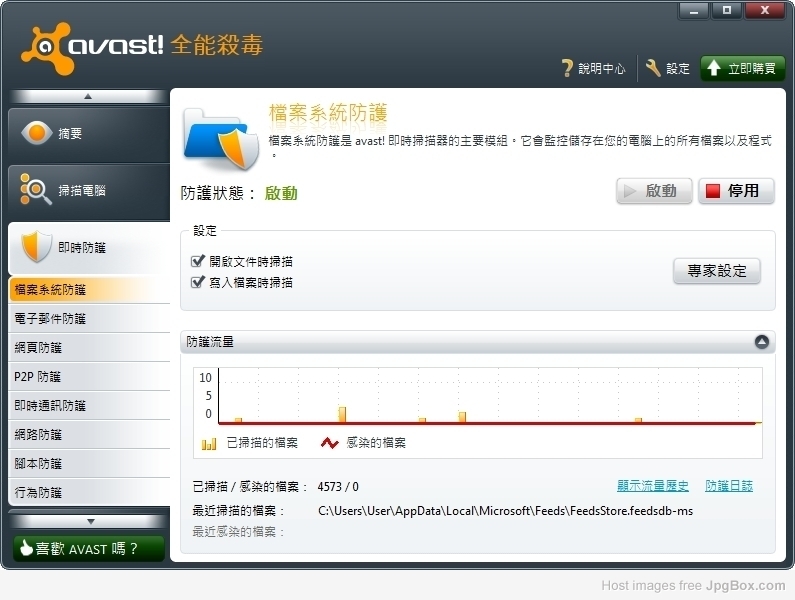Click the avast! logo icon
The width and height of the screenshot is (795, 600).
(45, 46)
